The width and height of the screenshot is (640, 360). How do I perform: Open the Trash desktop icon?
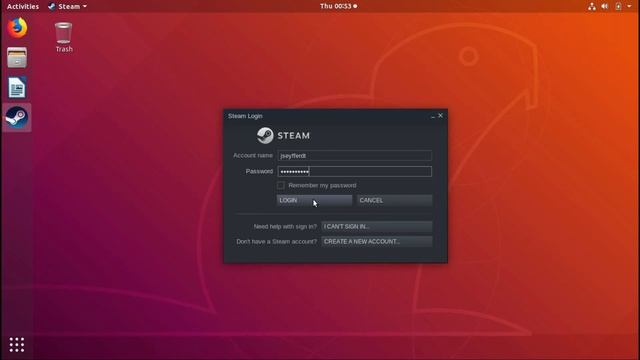[64, 37]
